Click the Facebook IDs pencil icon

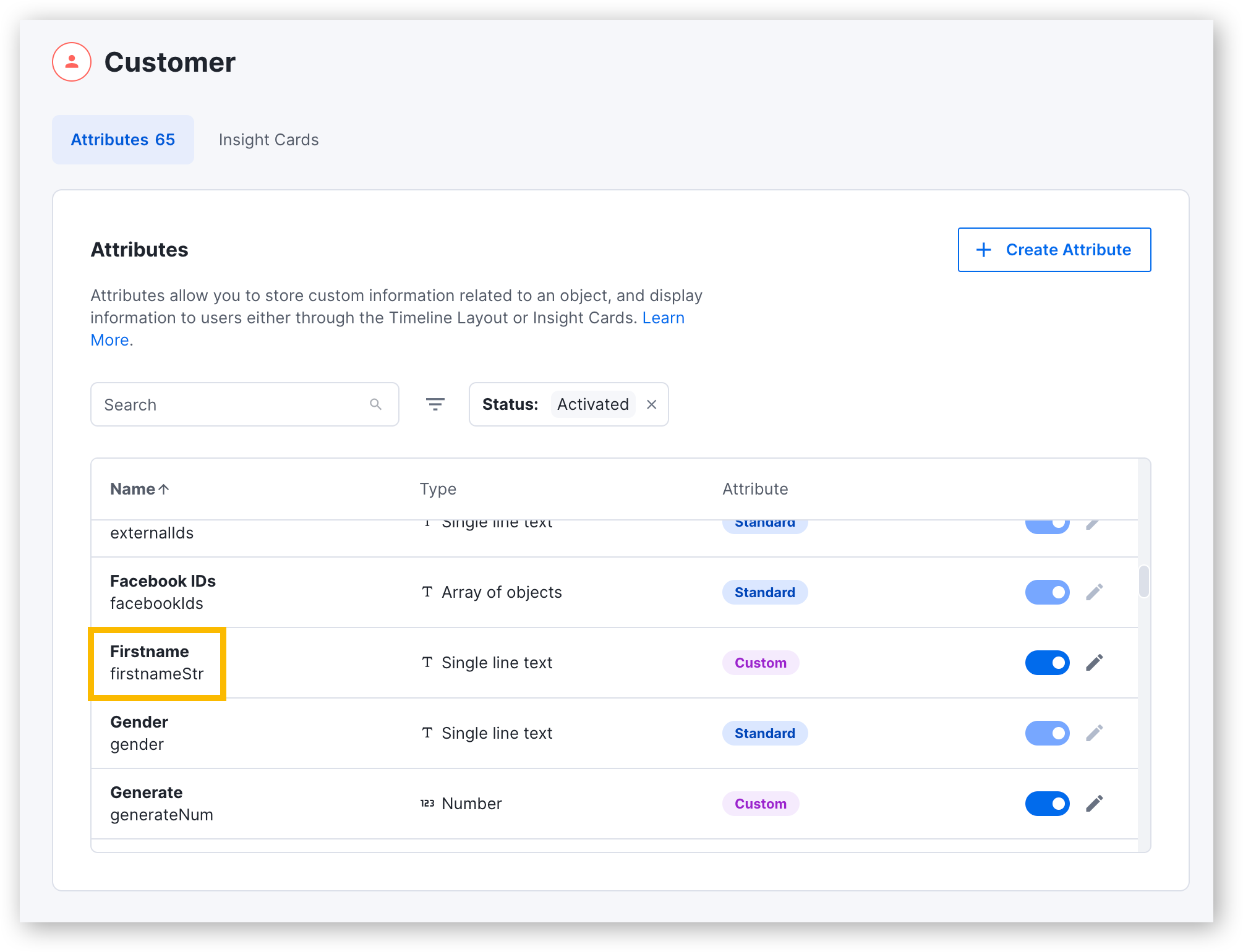1094,592
